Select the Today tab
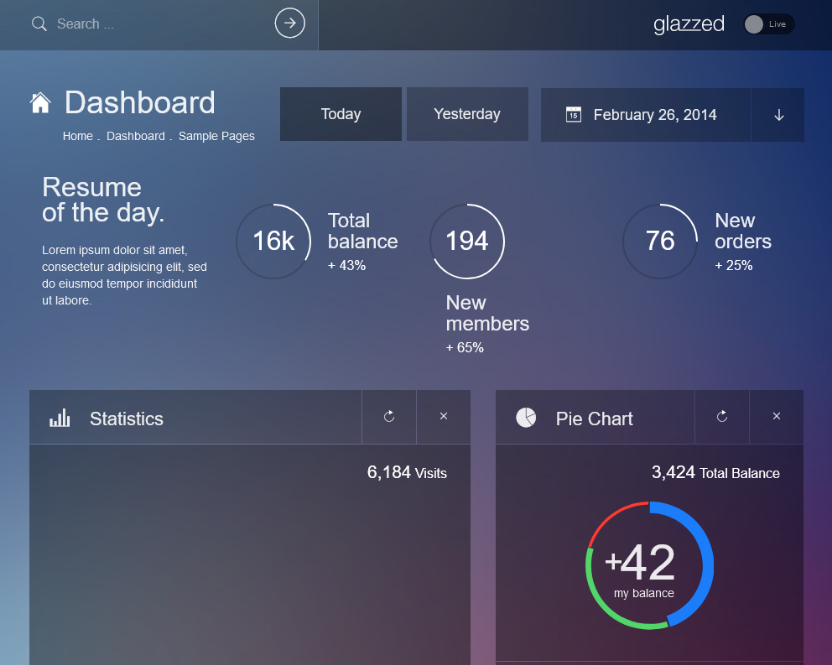The height and width of the screenshot is (665, 832). coord(341,114)
